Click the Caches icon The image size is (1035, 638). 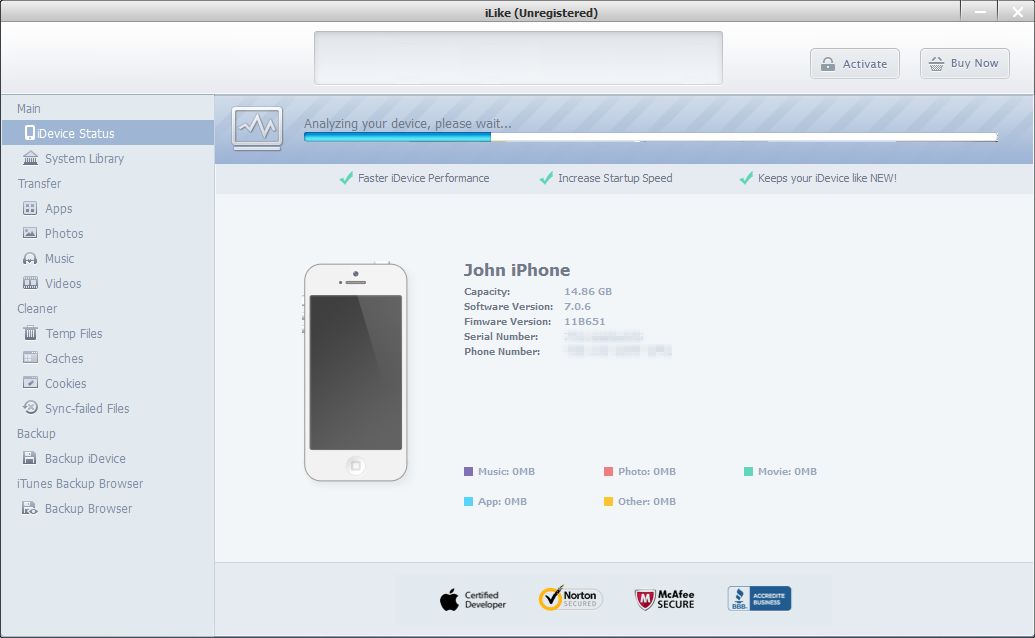30,358
